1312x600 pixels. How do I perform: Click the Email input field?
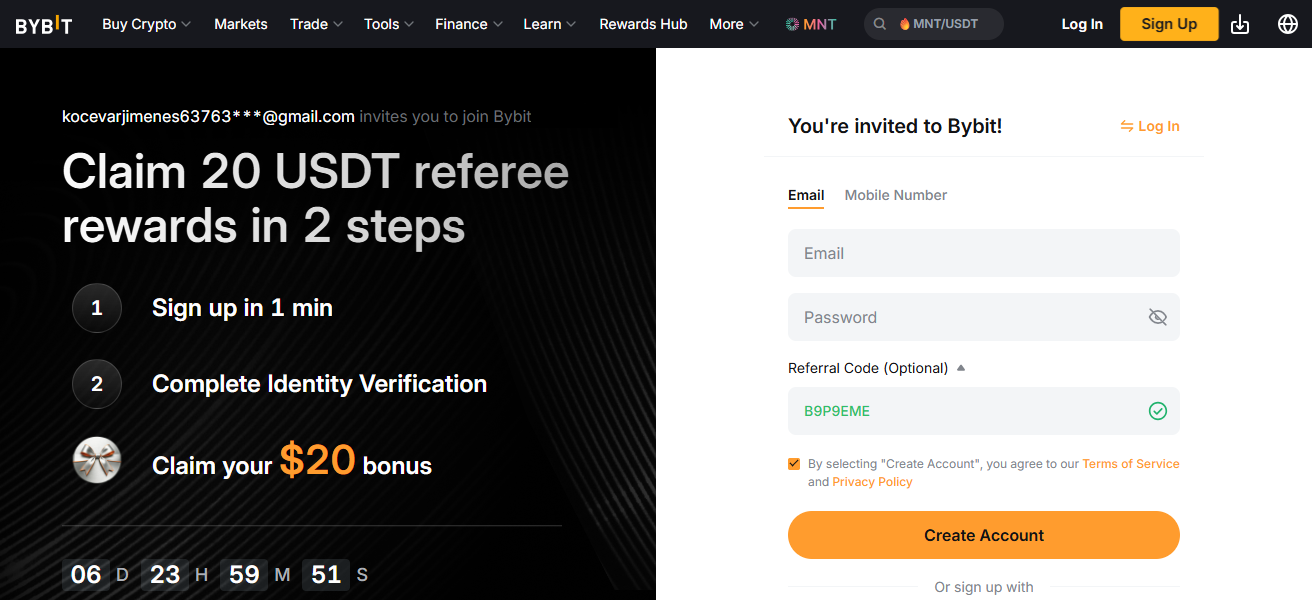pos(983,253)
